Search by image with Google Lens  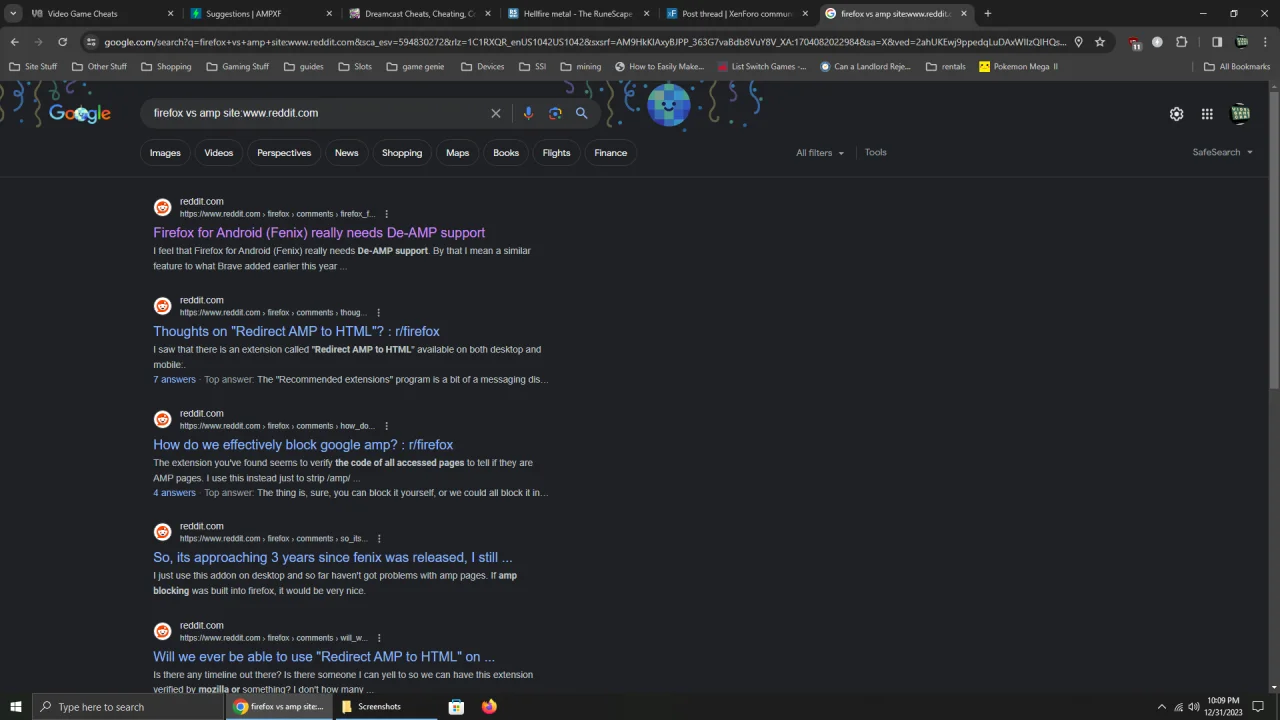point(555,113)
